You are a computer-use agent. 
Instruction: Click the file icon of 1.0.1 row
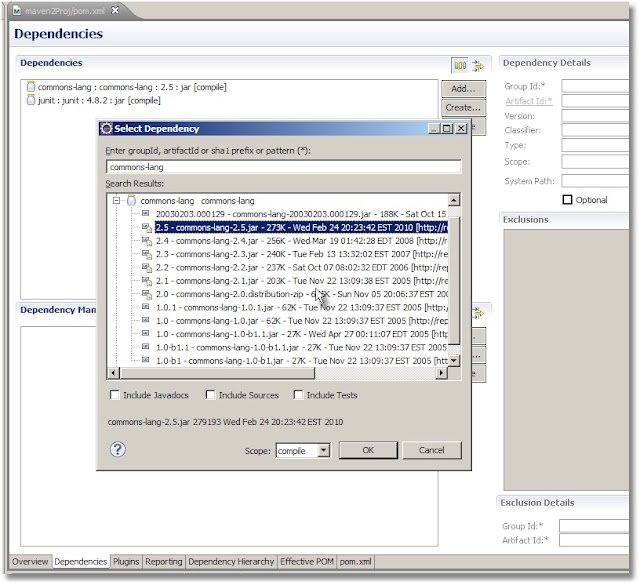(145, 307)
